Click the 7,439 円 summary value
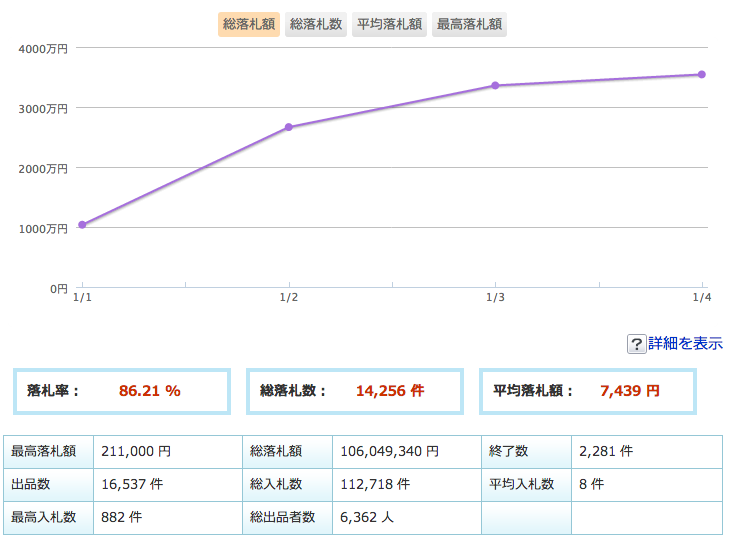The height and width of the screenshot is (544, 736). point(630,391)
